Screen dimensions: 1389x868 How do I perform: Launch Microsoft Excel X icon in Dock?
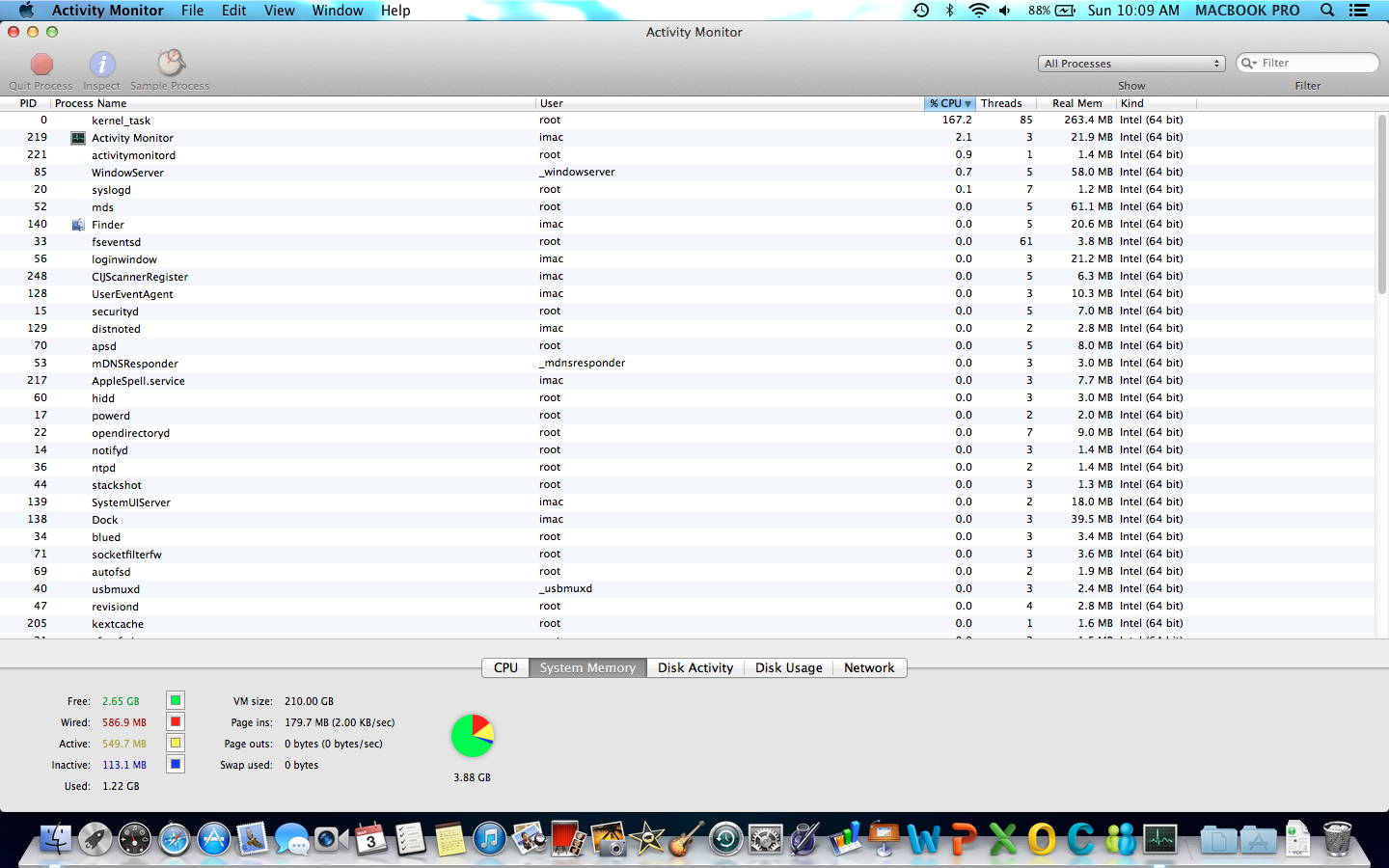[x=1002, y=839]
